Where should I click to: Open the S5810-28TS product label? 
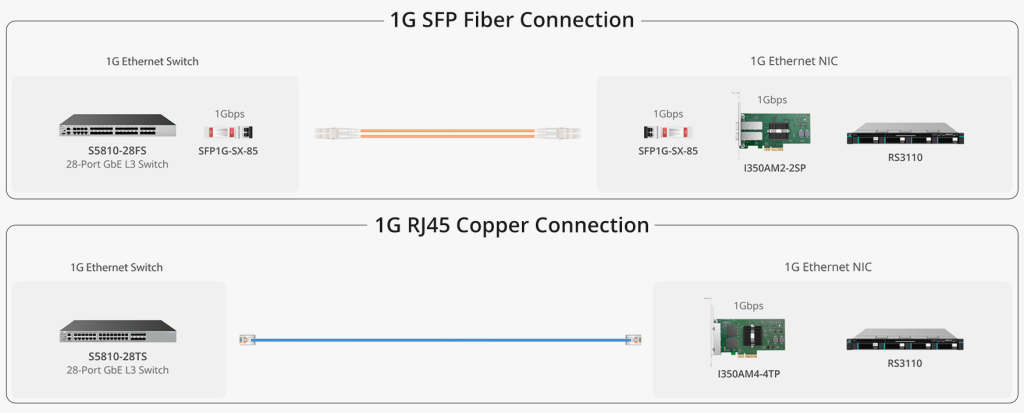[x=118, y=357]
